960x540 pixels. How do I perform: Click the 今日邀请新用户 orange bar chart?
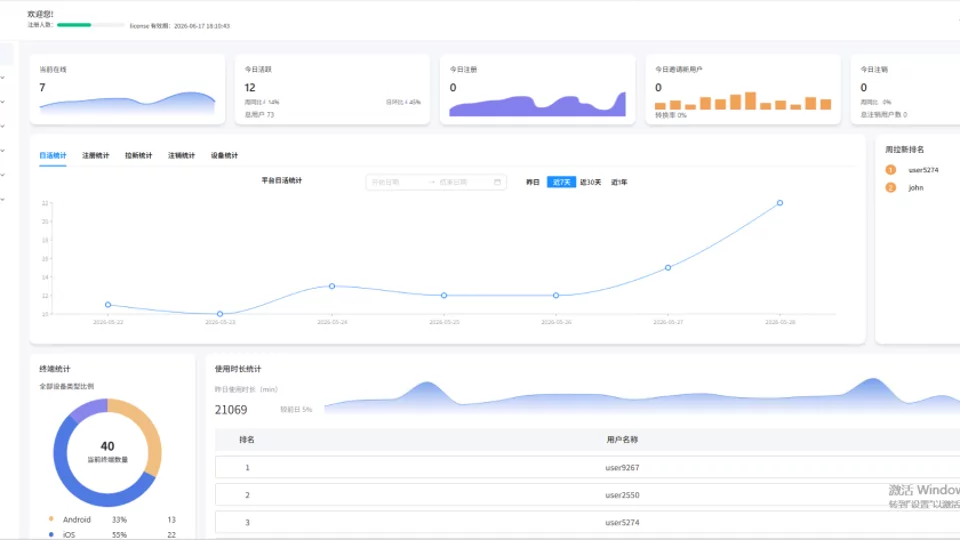pyautogui.click(x=743, y=101)
